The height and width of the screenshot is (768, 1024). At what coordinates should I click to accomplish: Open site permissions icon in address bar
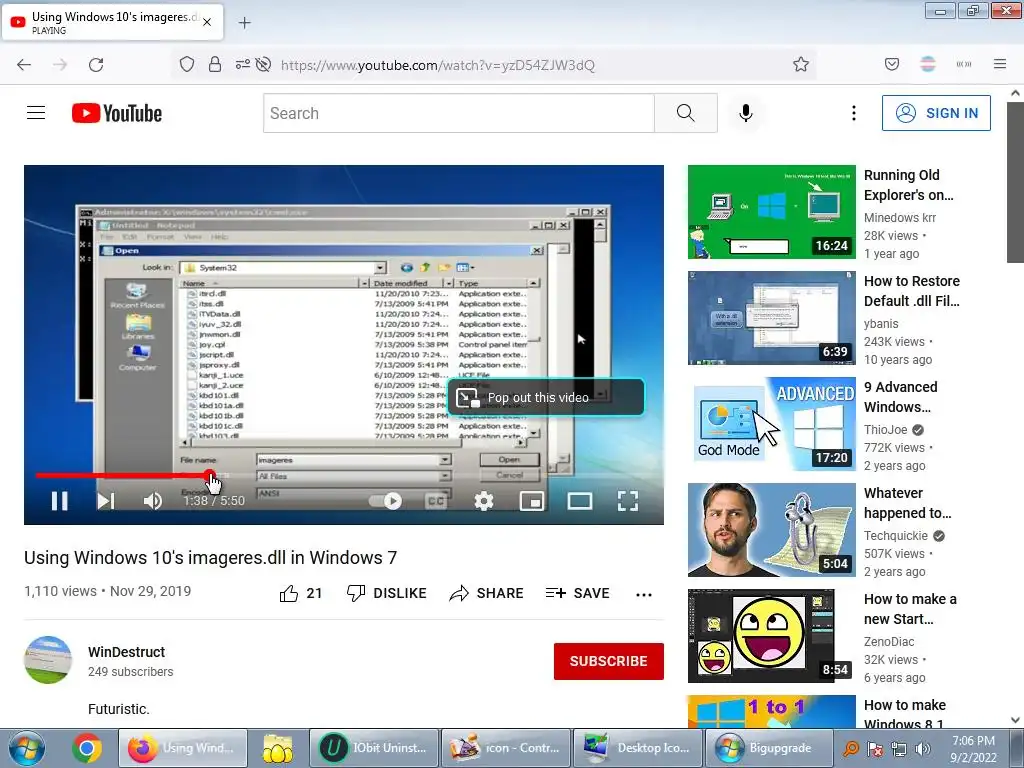pyautogui.click(x=242, y=64)
